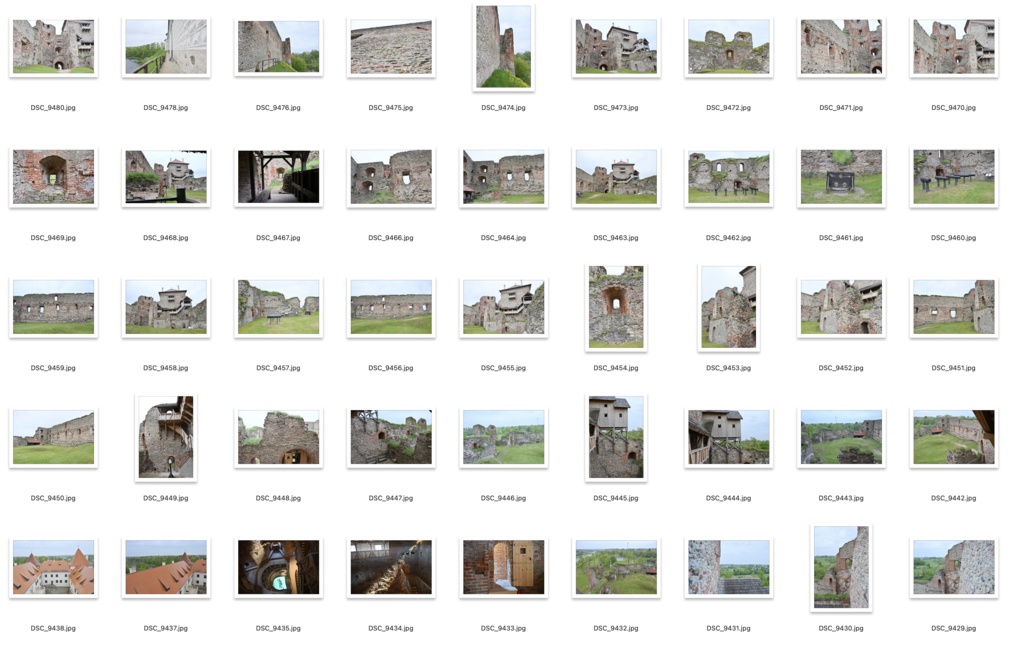Click the filename label DSC_9442.jpg

coord(953,498)
